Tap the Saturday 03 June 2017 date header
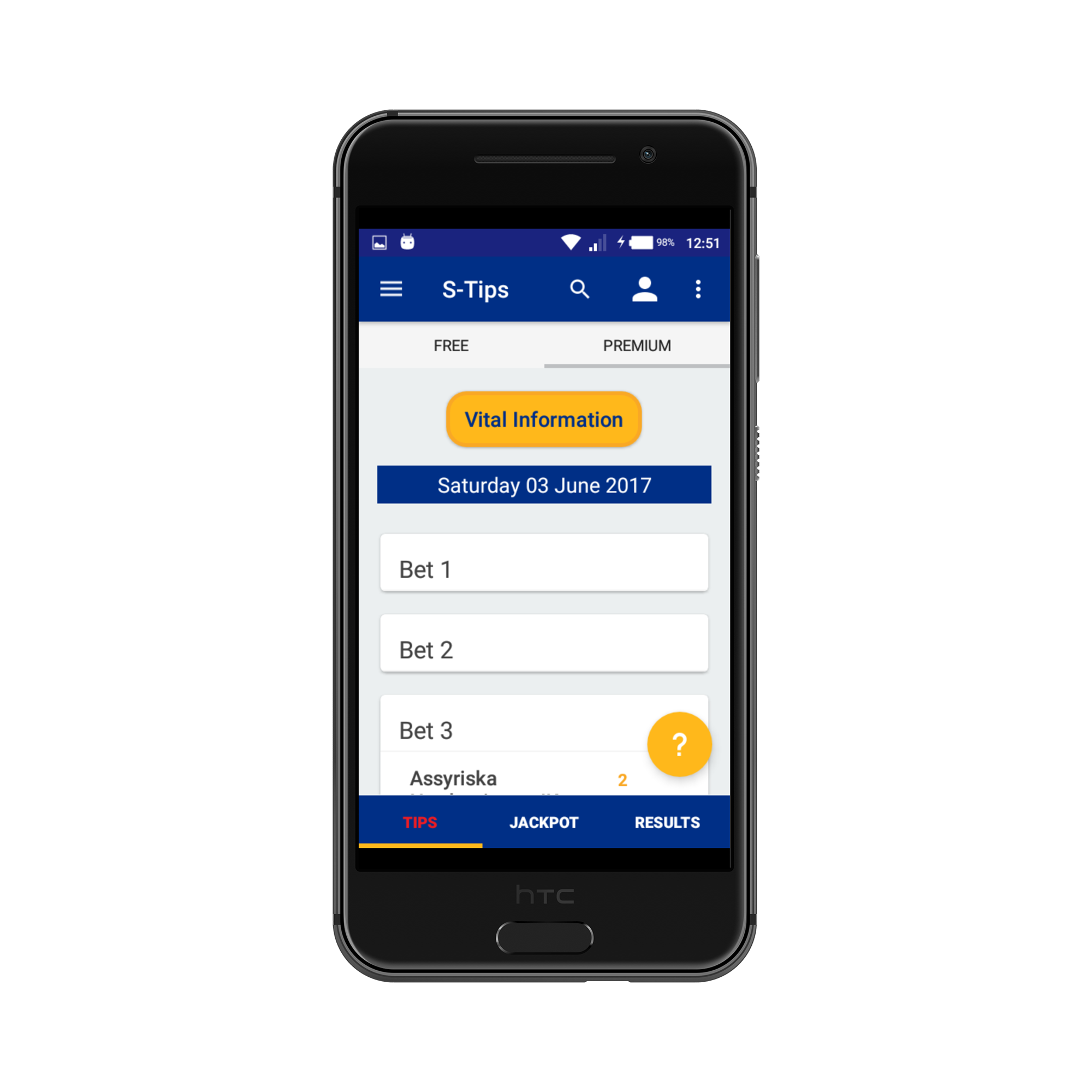Screen dimensions: 1092x1092 545,485
